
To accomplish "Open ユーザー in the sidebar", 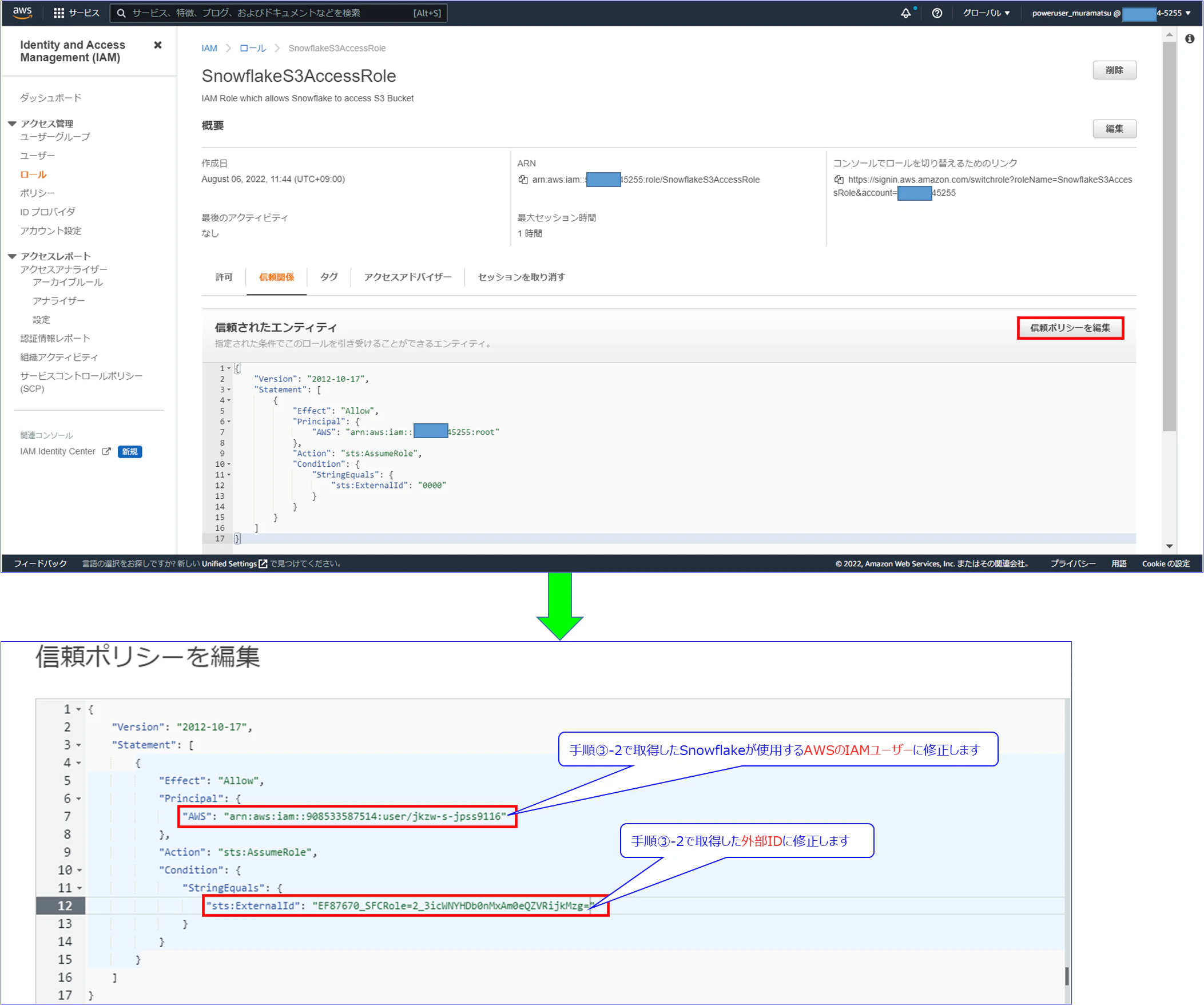I will (x=37, y=156).
